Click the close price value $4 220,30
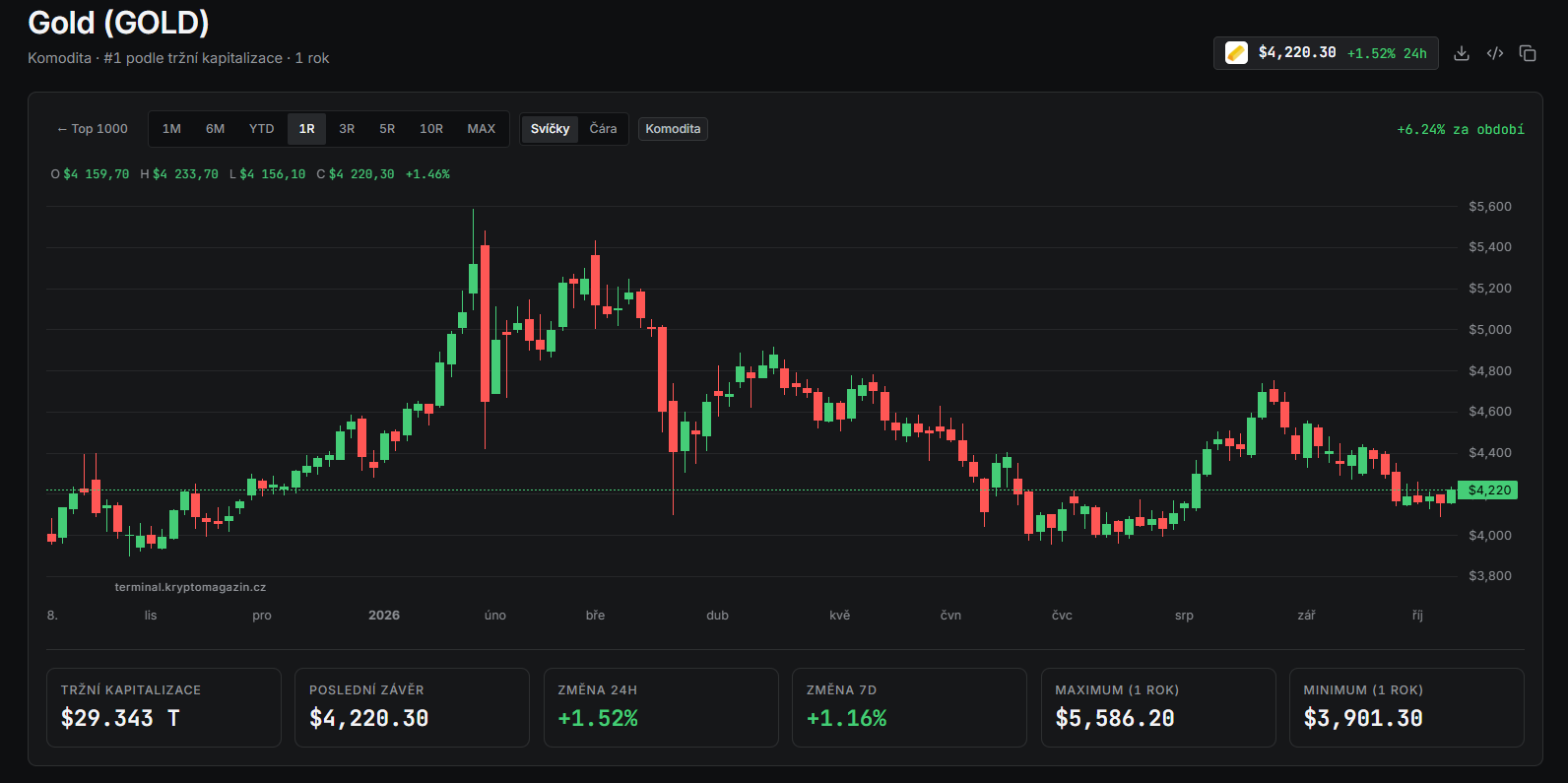The width and height of the screenshot is (1568, 783). pos(361,174)
